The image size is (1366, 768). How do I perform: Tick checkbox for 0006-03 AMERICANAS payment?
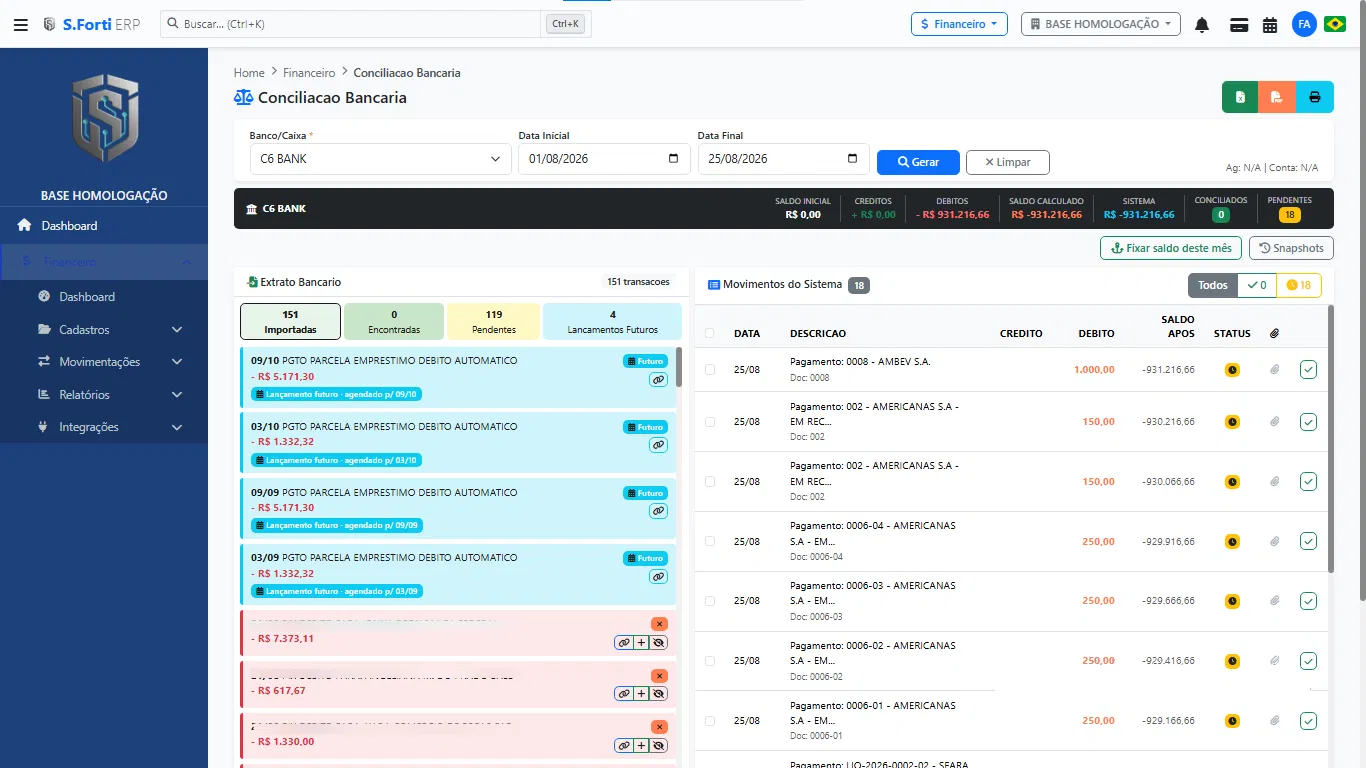point(710,601)
